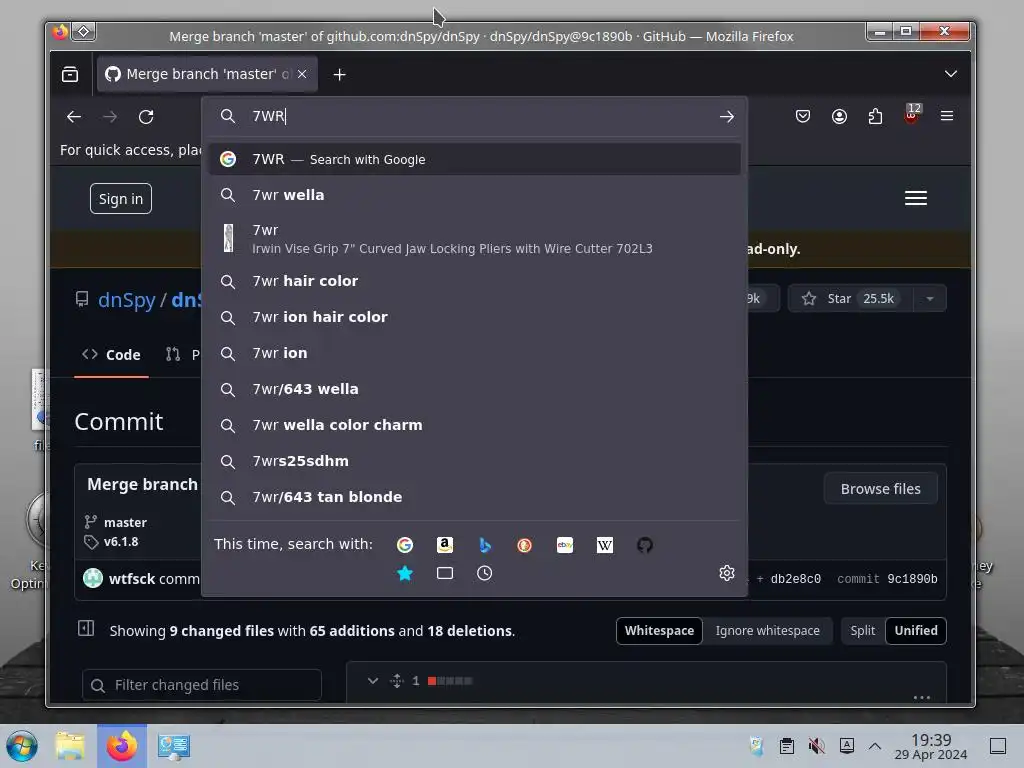
Task: Search open tabs with the tab icon
Action: pyautogui.click(x=445, y=573)
